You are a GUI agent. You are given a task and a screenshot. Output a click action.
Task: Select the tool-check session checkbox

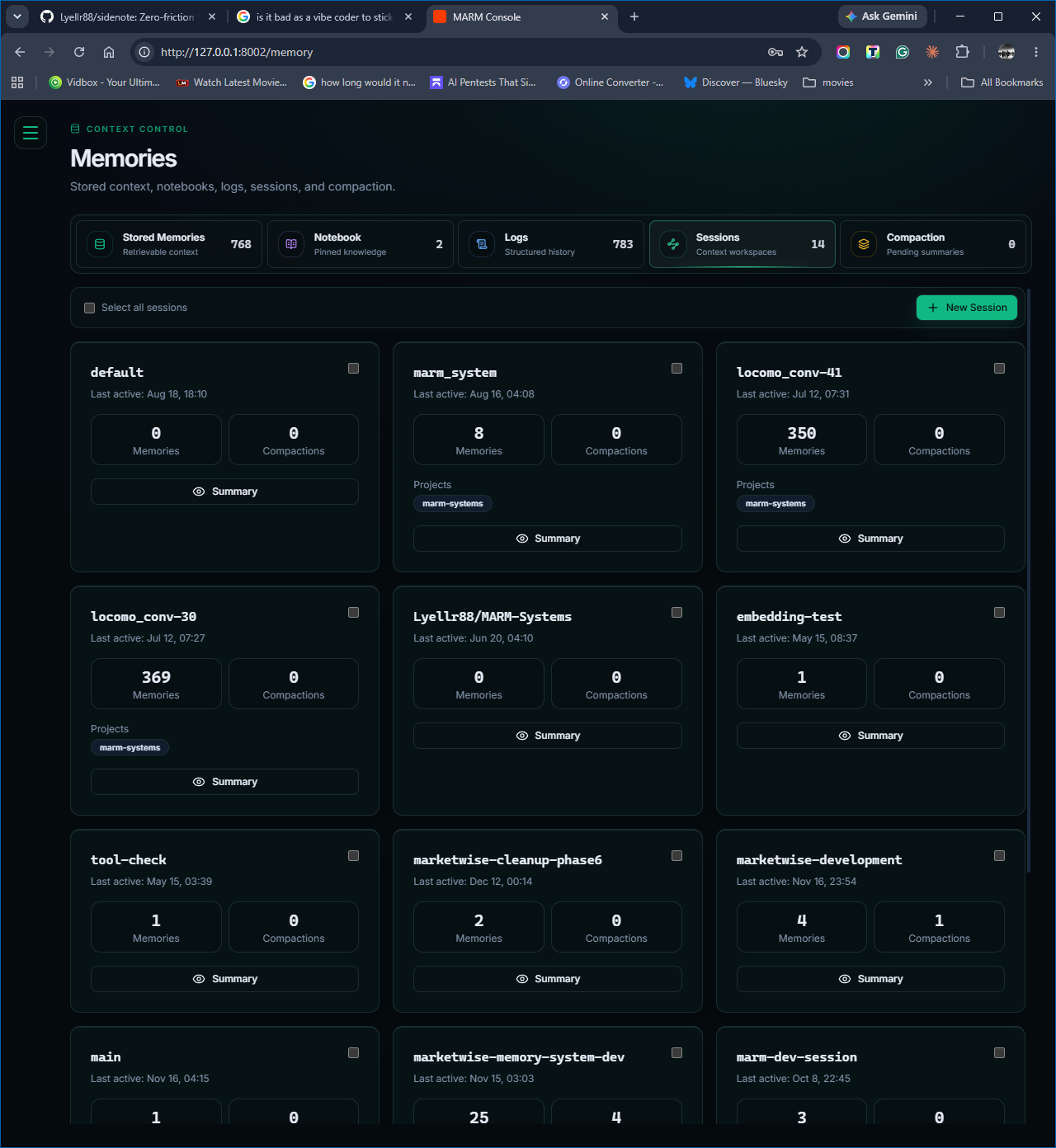coord(354,856)
